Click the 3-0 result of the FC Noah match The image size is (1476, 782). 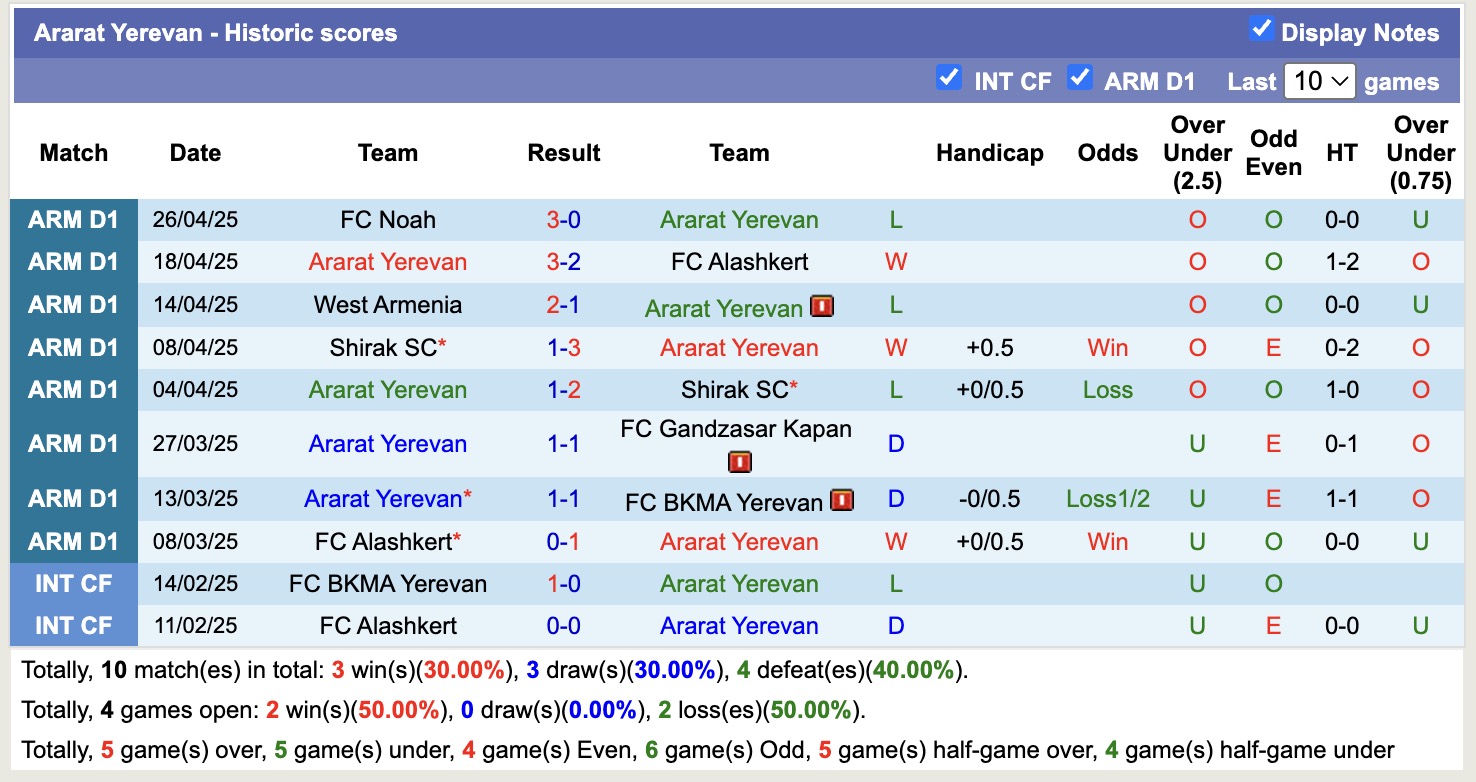564,219
